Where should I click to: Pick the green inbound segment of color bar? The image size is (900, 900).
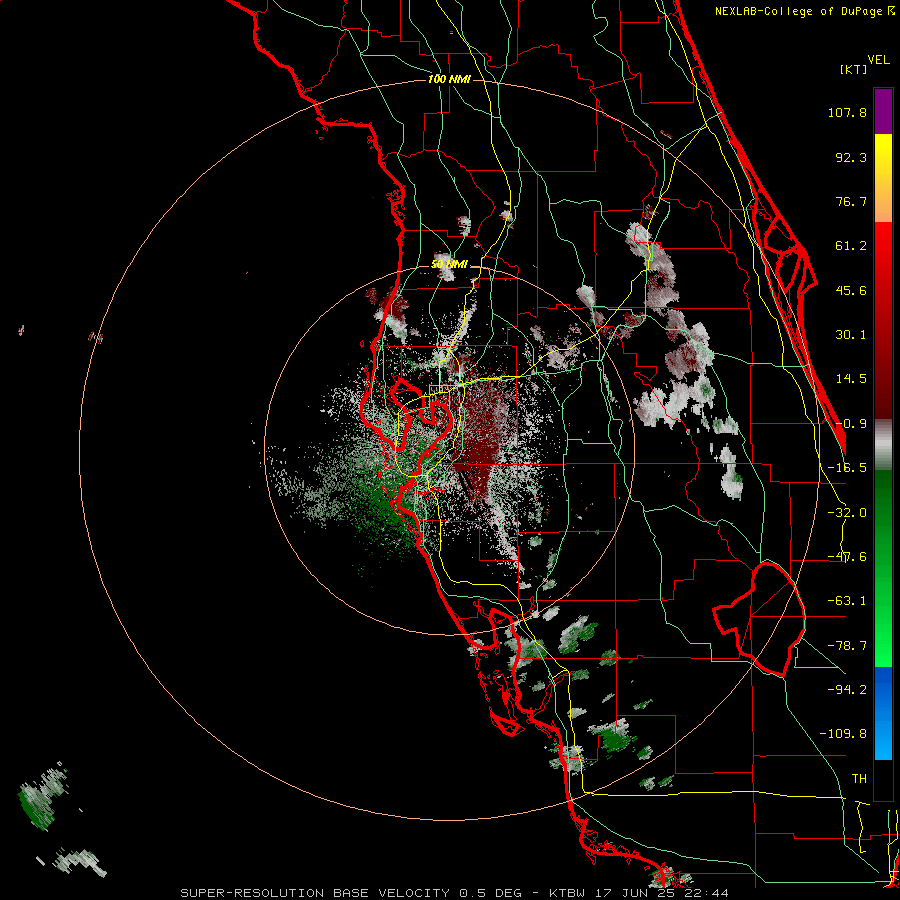[883, 568]
